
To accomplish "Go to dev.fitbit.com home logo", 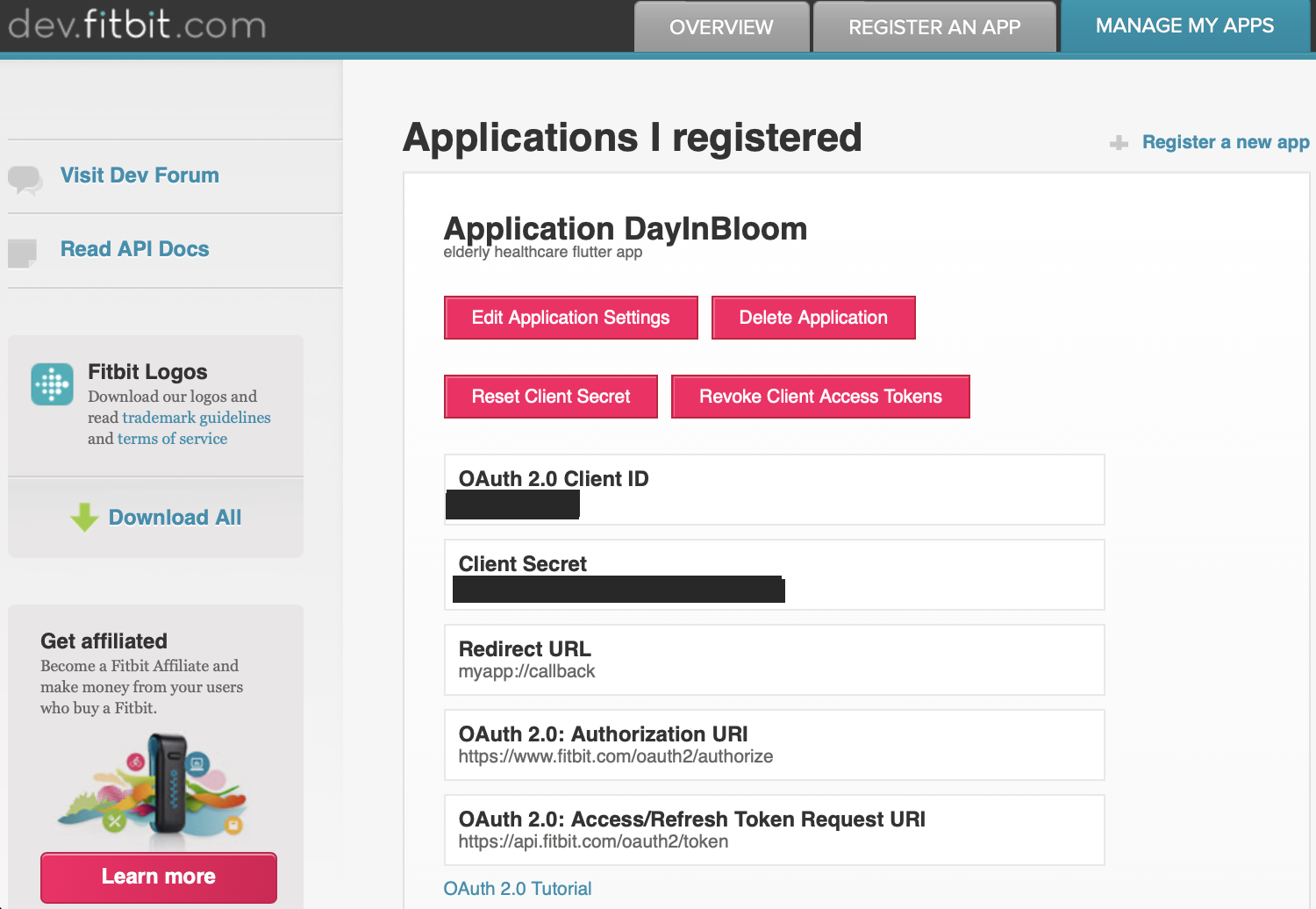I will [x=137, y=24].
